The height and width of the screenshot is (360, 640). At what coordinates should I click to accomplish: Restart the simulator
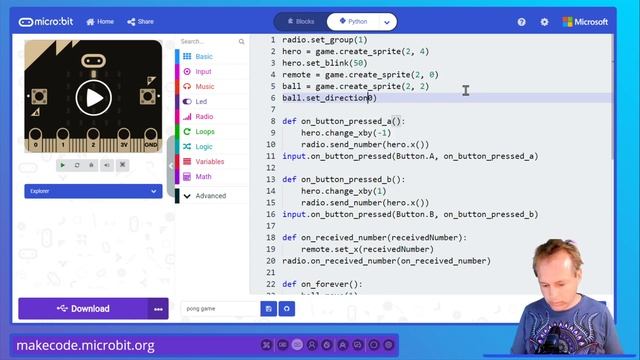click(77, 165)
